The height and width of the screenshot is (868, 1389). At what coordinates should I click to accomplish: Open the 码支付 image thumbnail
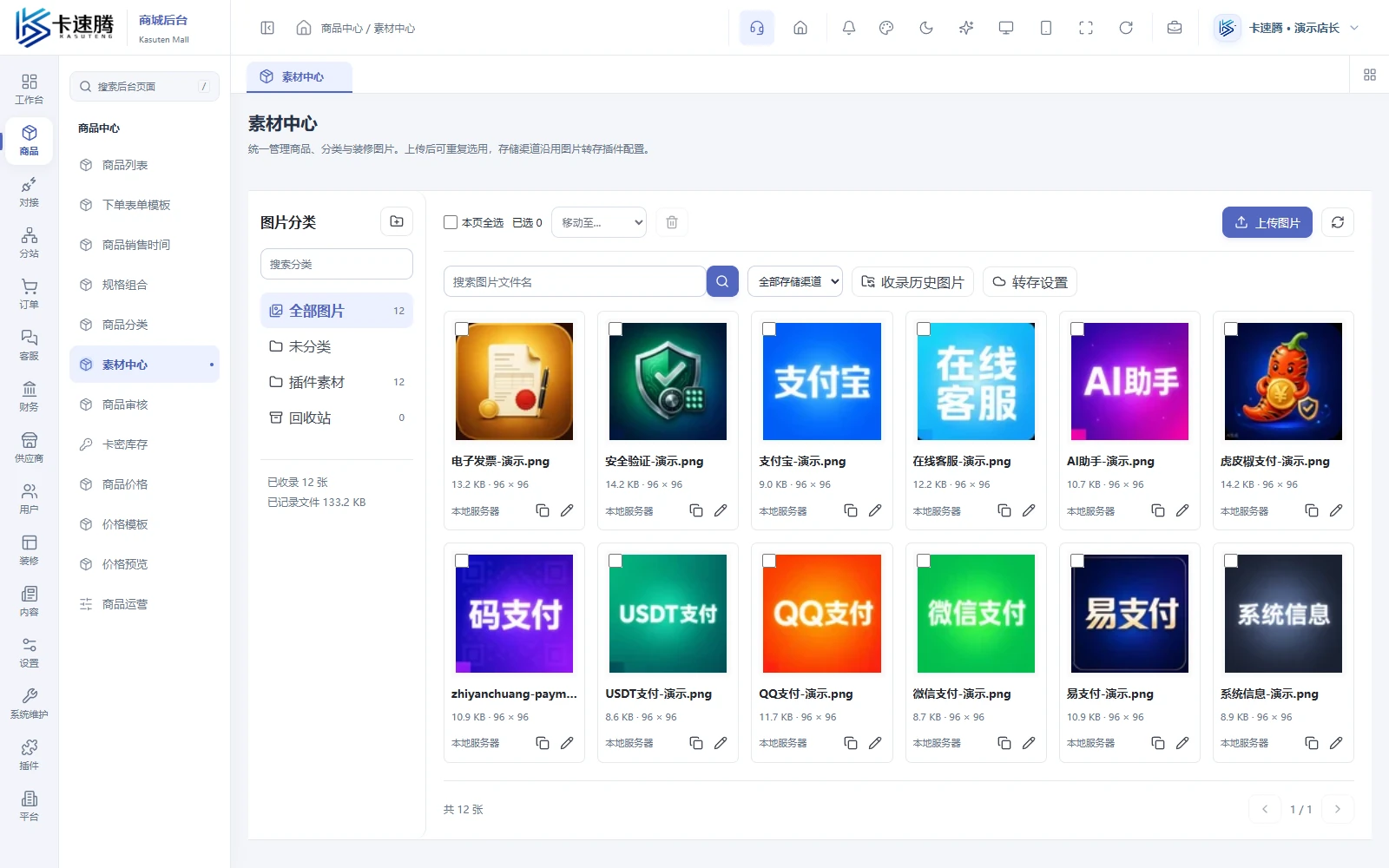514,614
